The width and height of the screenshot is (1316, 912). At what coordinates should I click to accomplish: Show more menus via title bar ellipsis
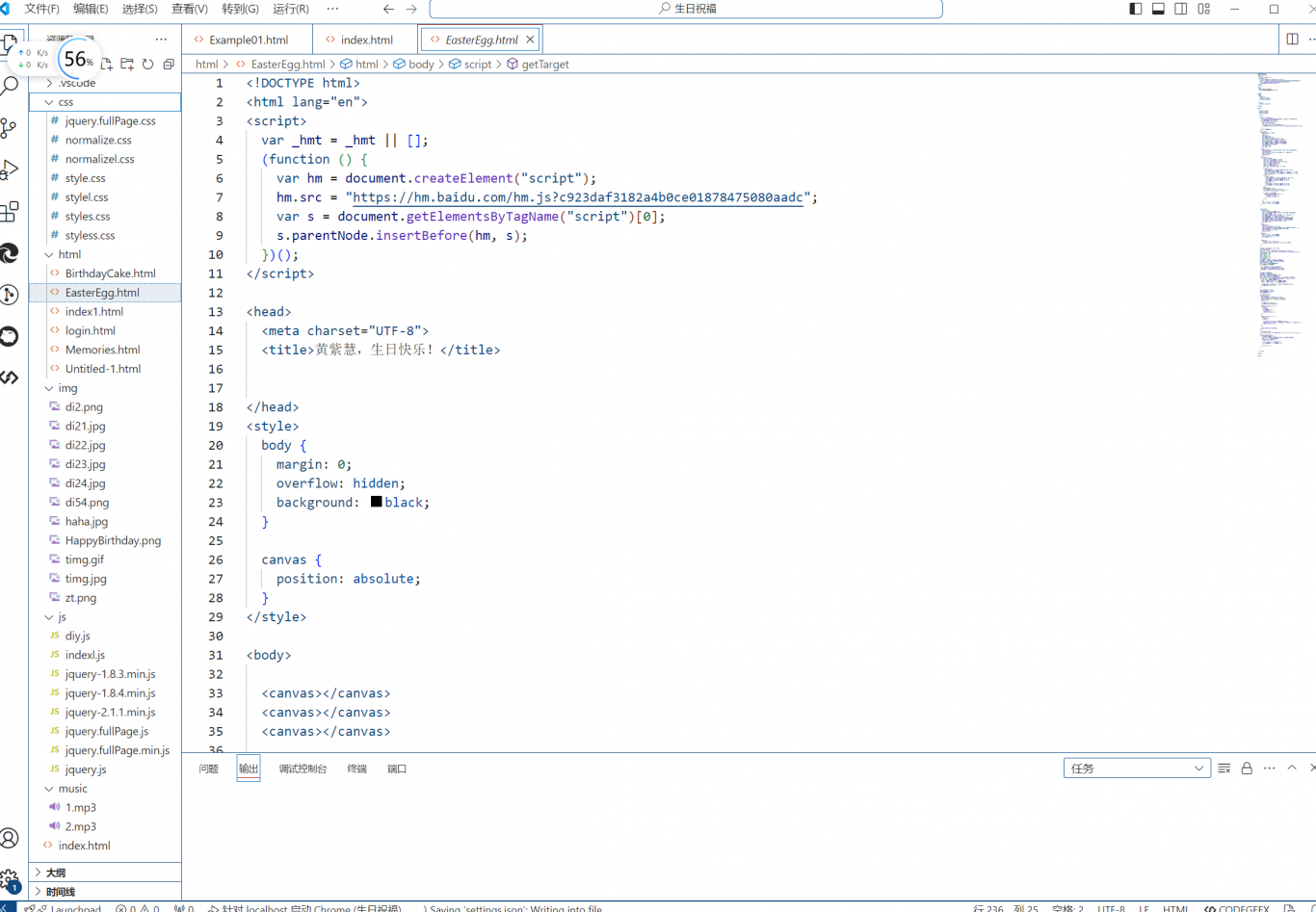(x=332, y=9)
